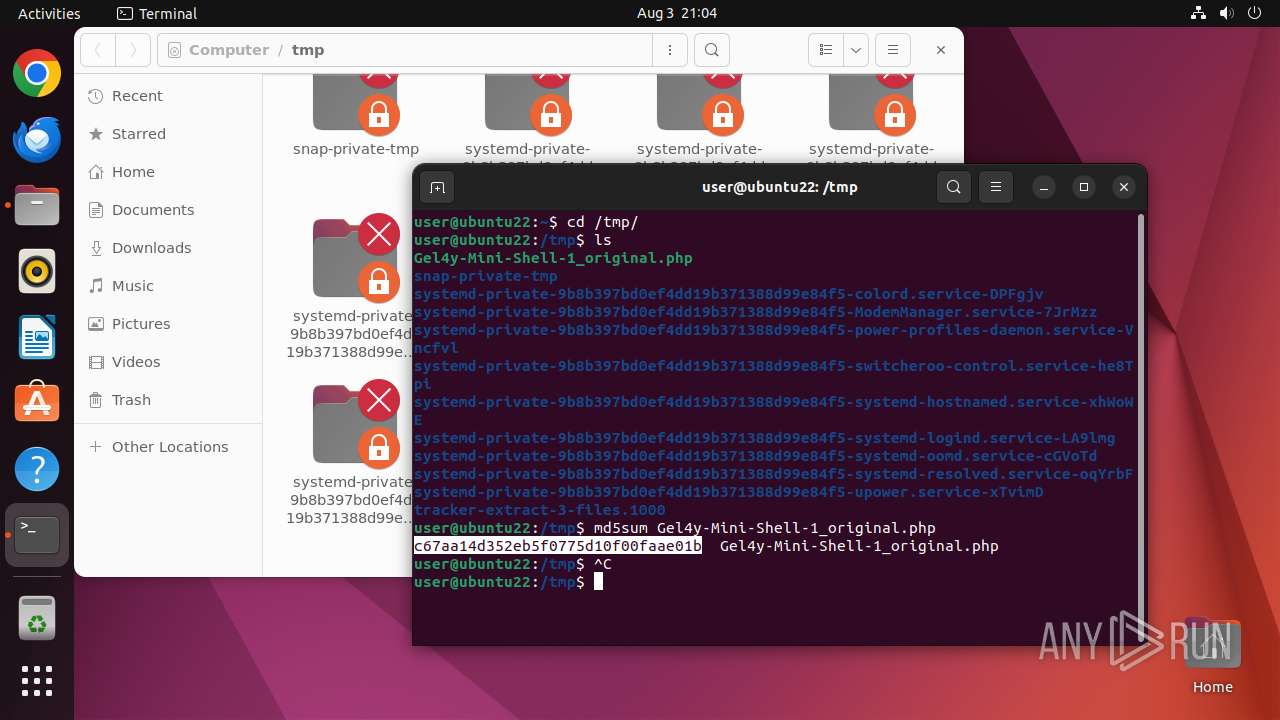Click the Terminal search icon
Viewport: 1280px width, 720px height.
[x=954, y=187]
